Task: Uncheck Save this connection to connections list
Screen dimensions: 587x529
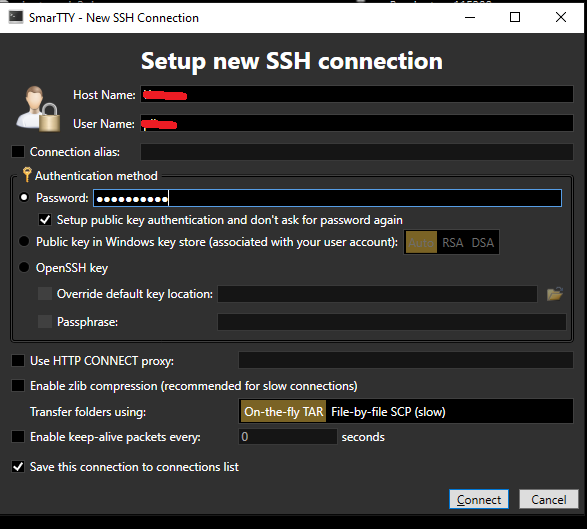Action: (x=18, y=467)
